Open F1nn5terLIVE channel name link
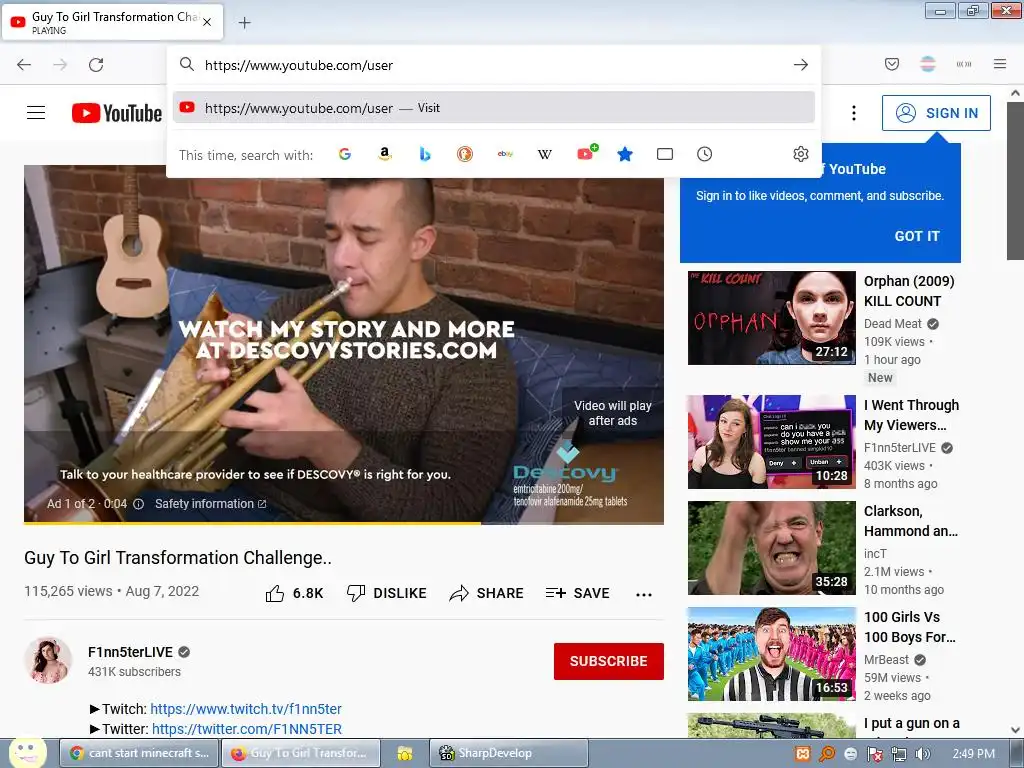The height and width of the screenshot is (768, 1024). 131,652
